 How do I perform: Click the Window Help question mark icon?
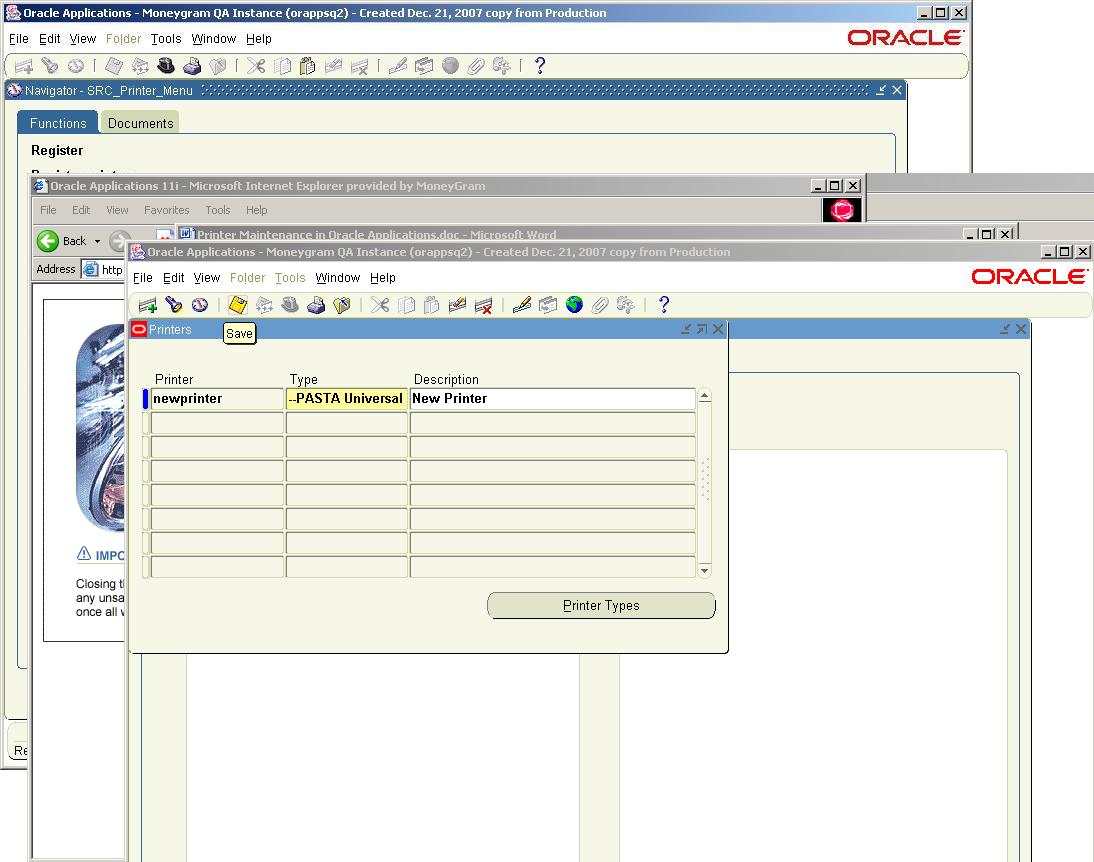[x=662, y=305]
